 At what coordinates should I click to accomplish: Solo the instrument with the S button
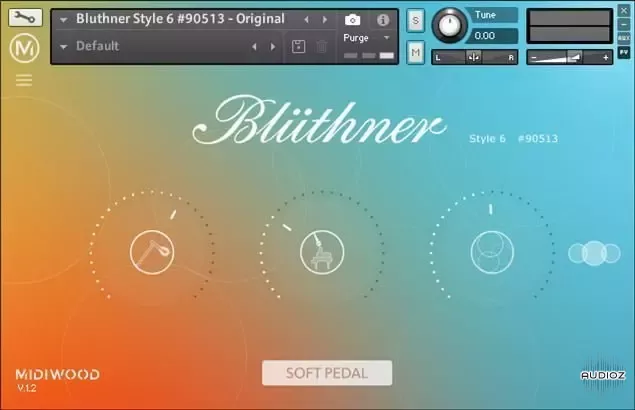click(x=416, y=20)
